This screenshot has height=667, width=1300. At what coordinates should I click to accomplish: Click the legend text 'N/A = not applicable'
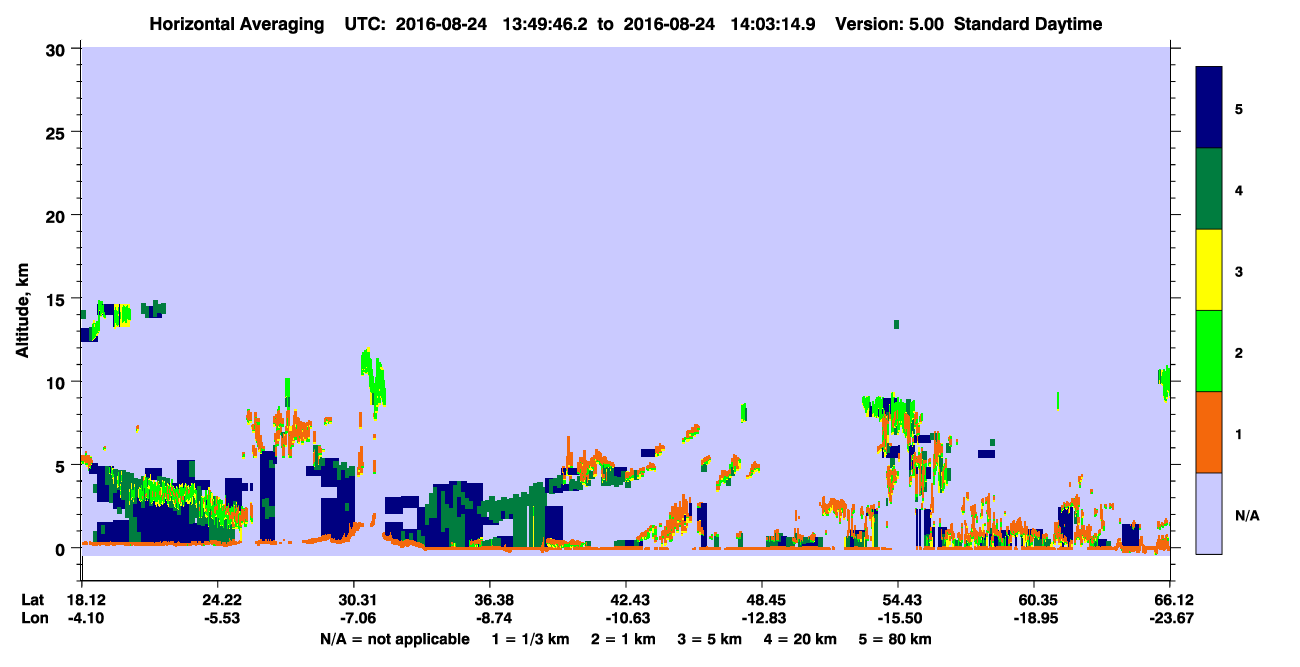394,639
